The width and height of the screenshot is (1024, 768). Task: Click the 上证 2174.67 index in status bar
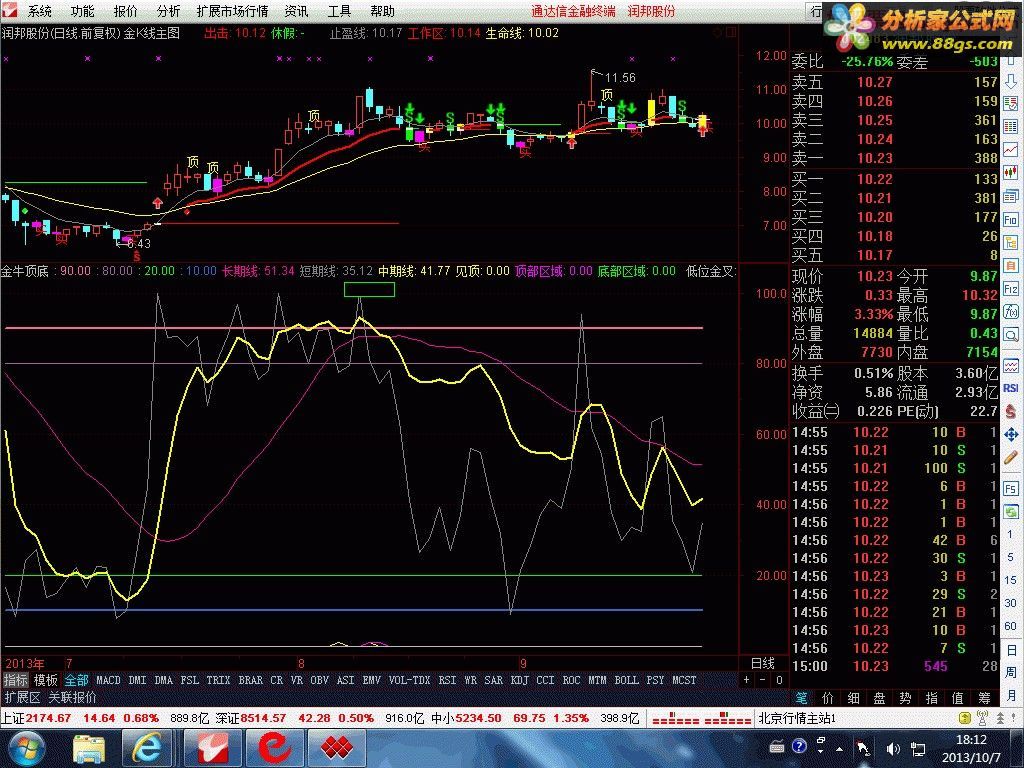coord(36,718)
